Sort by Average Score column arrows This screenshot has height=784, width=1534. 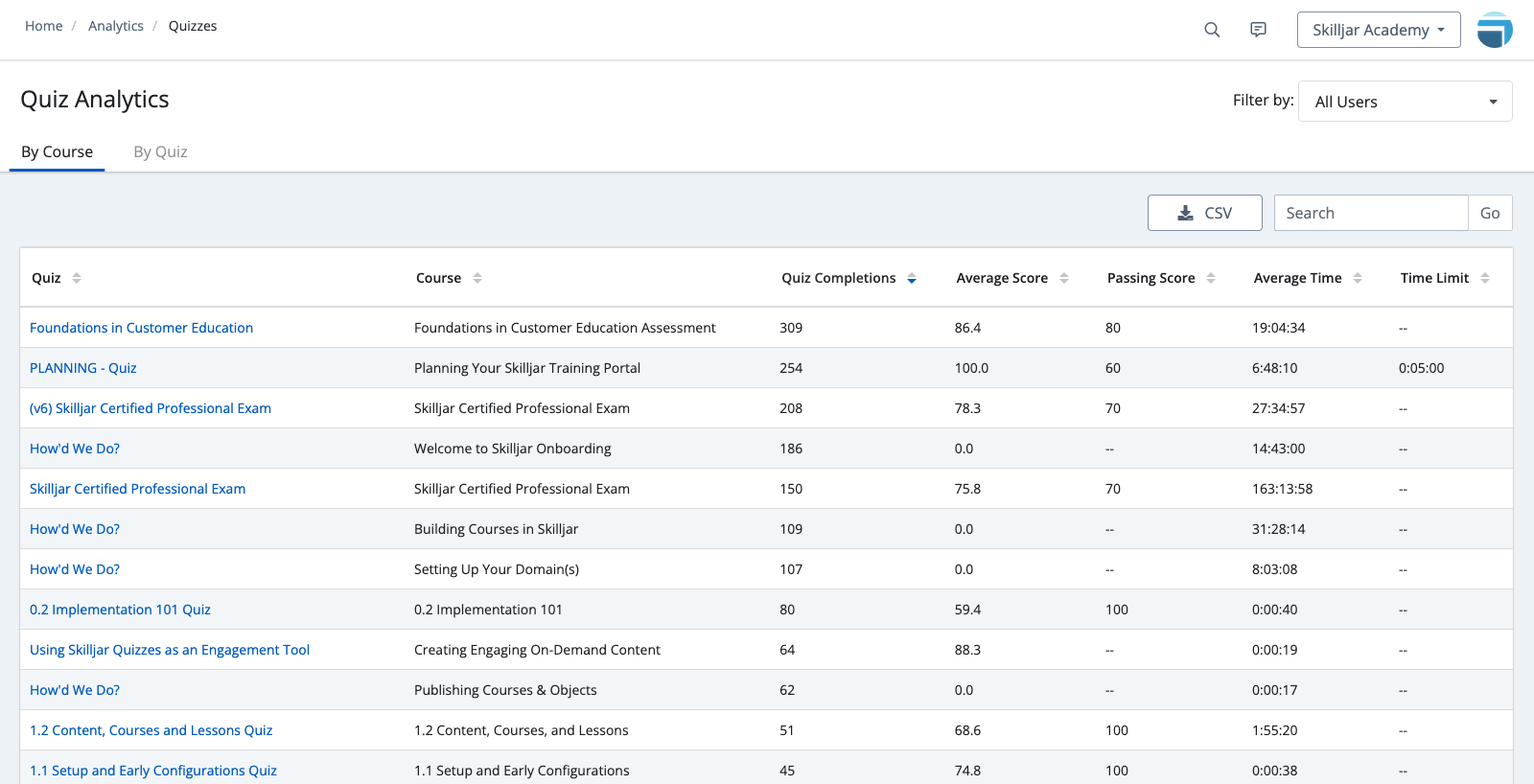tap(1064, 278)
